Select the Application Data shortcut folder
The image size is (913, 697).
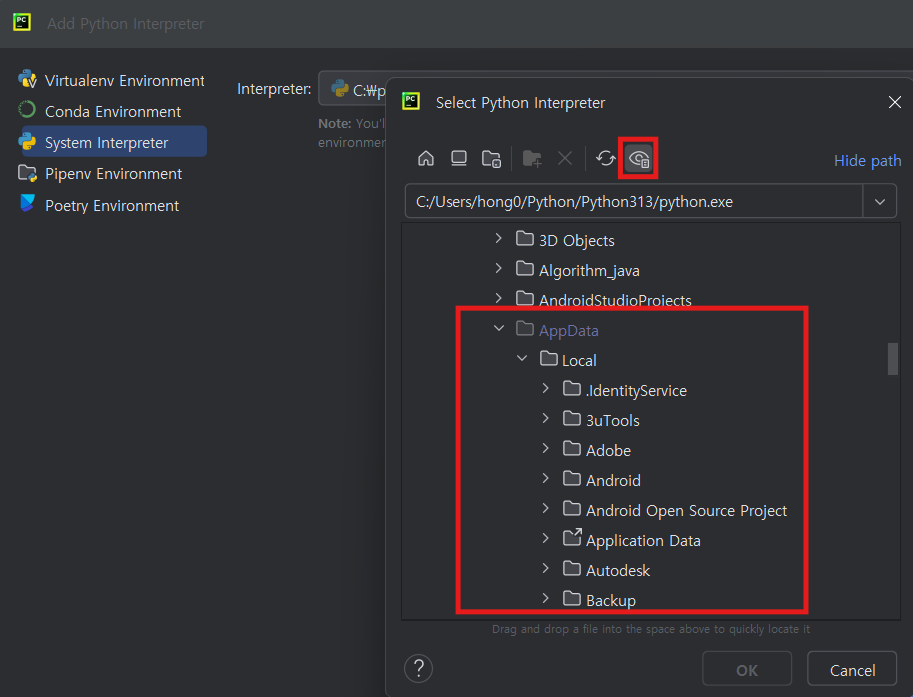click(x=631, y=540)
